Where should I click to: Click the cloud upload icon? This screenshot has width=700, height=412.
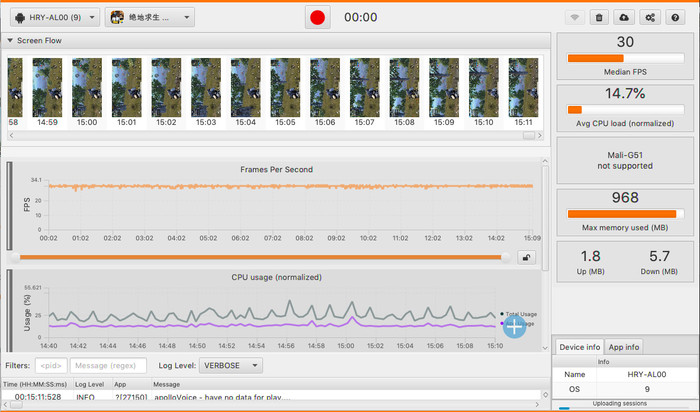pos(625,18)
